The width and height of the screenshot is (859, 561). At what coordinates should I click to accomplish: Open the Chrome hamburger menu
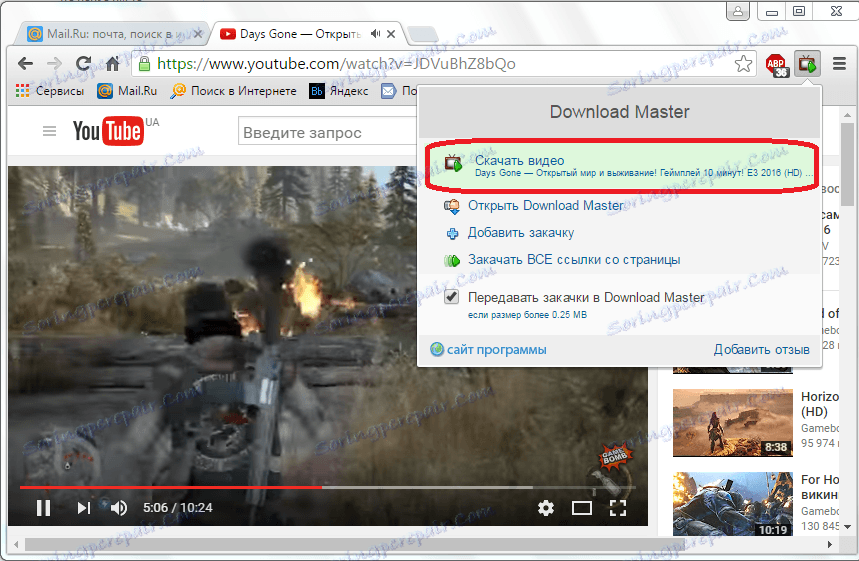point(839,64)
